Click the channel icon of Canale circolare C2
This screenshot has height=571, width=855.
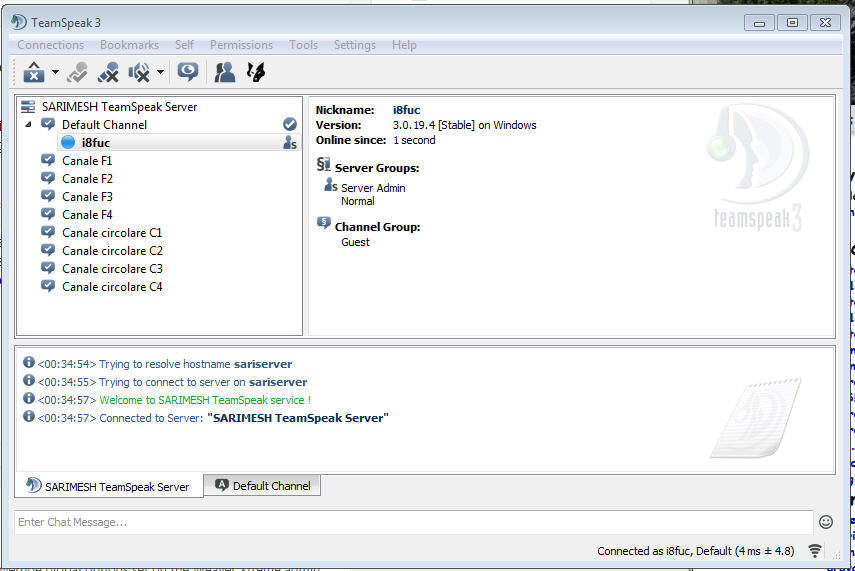coord(48,250)
